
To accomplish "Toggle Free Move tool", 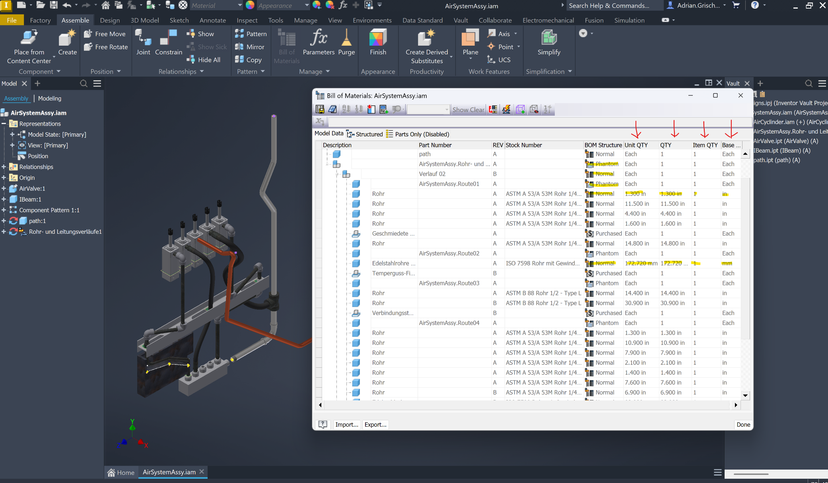I will point(105,34).
